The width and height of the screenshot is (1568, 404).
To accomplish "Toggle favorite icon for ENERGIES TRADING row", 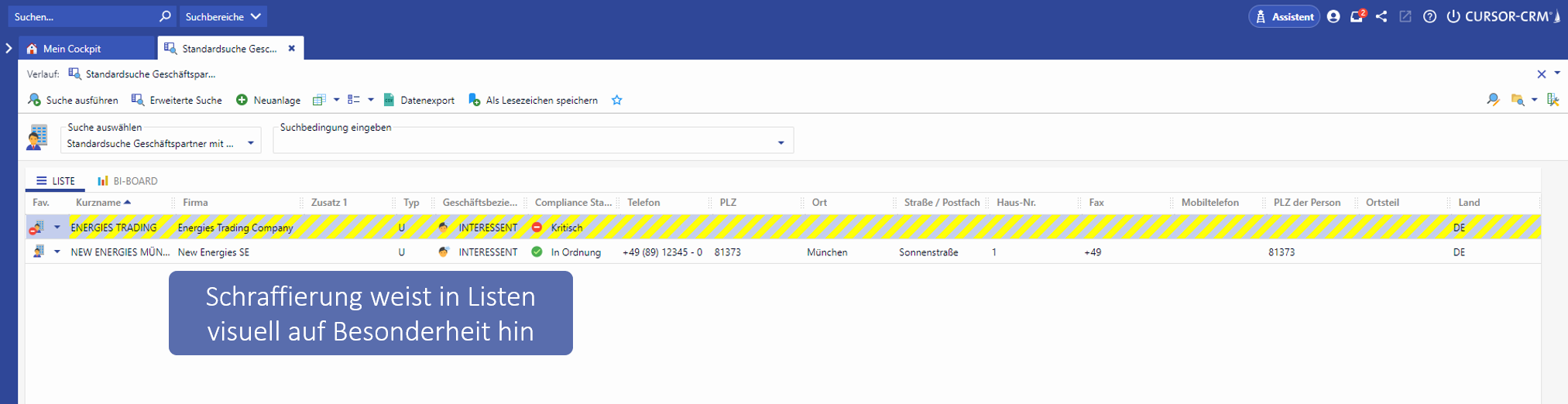I will click(x=36, y=228).
